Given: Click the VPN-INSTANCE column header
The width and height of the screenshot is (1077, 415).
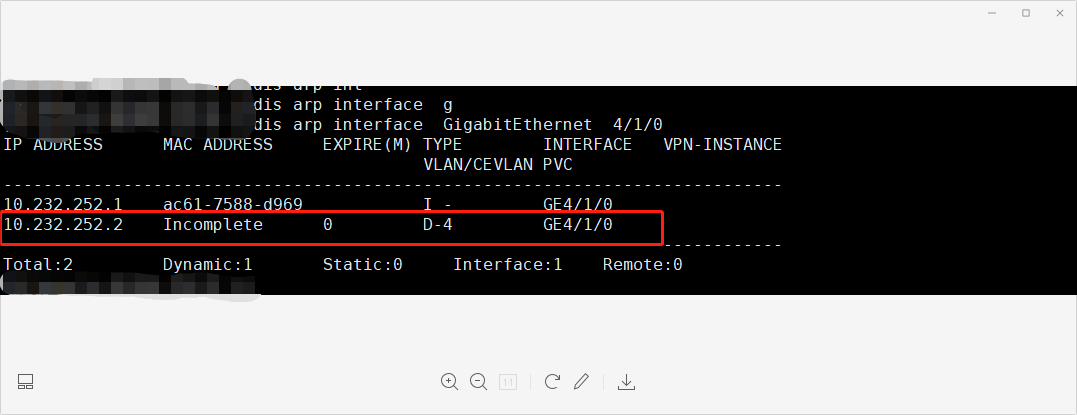Looking at the screenshot, I should (x=722, y=145).
